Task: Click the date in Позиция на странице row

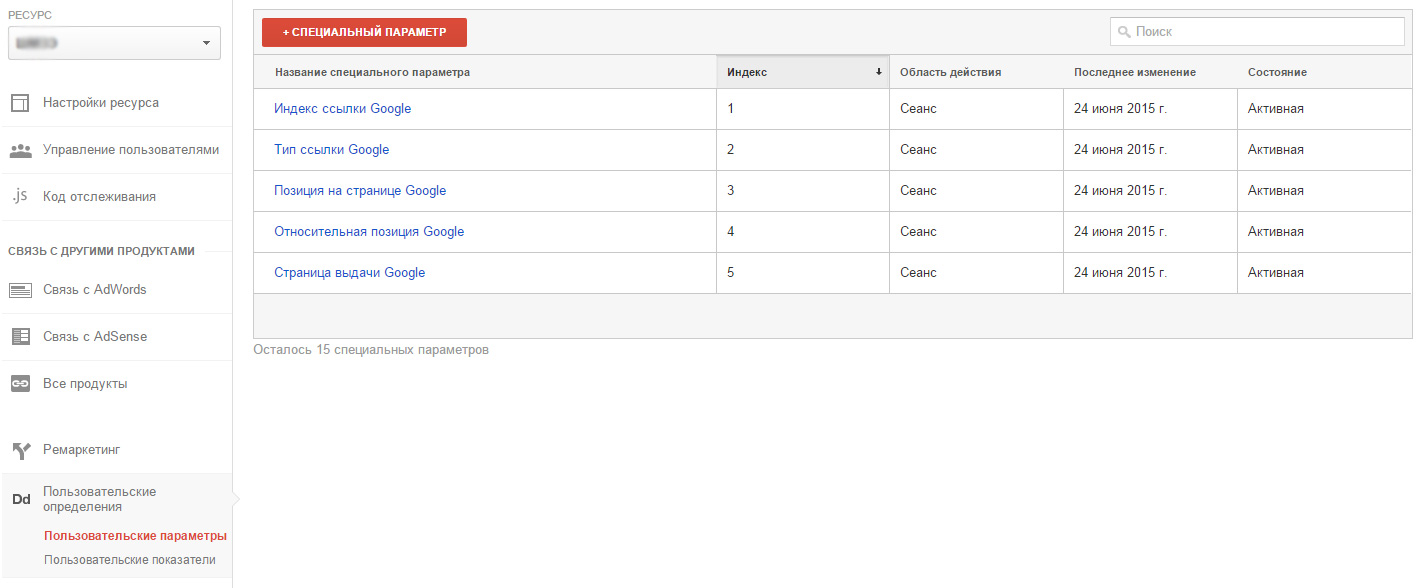Action: (1120, 191)
